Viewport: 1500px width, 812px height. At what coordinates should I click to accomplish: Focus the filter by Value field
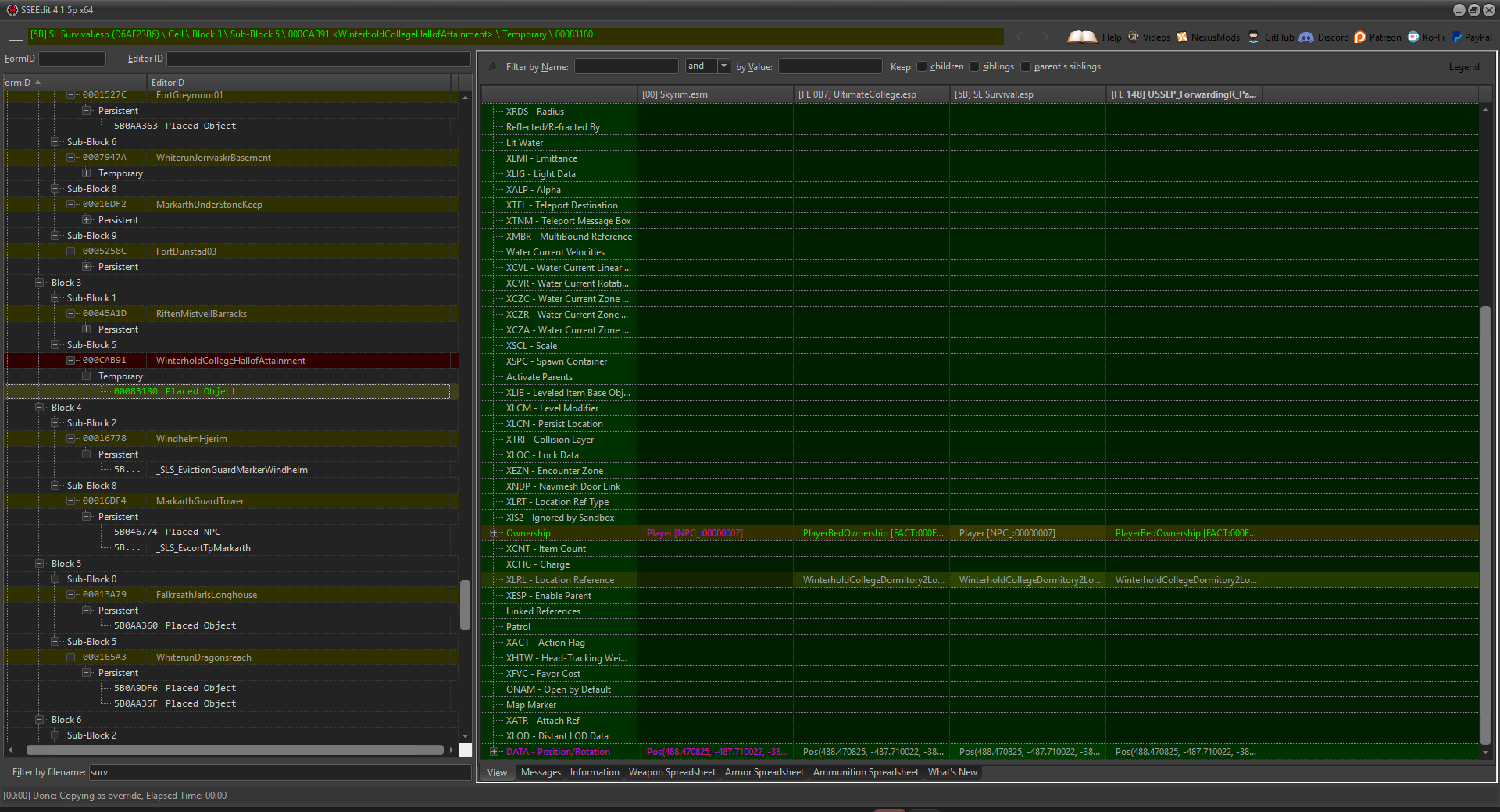coord(830,66)
